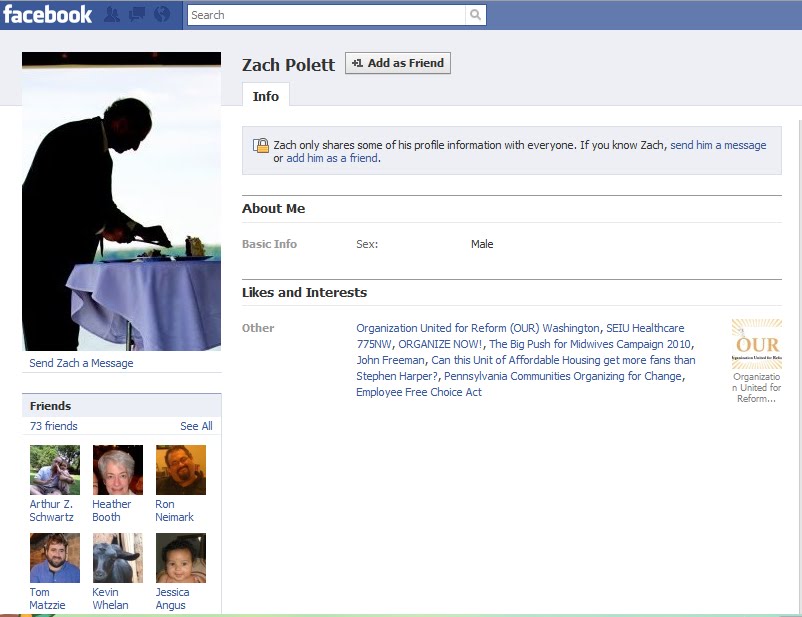
Task: Open Kevin Whelan's photo thumbnail
Action: click(118, 558)
